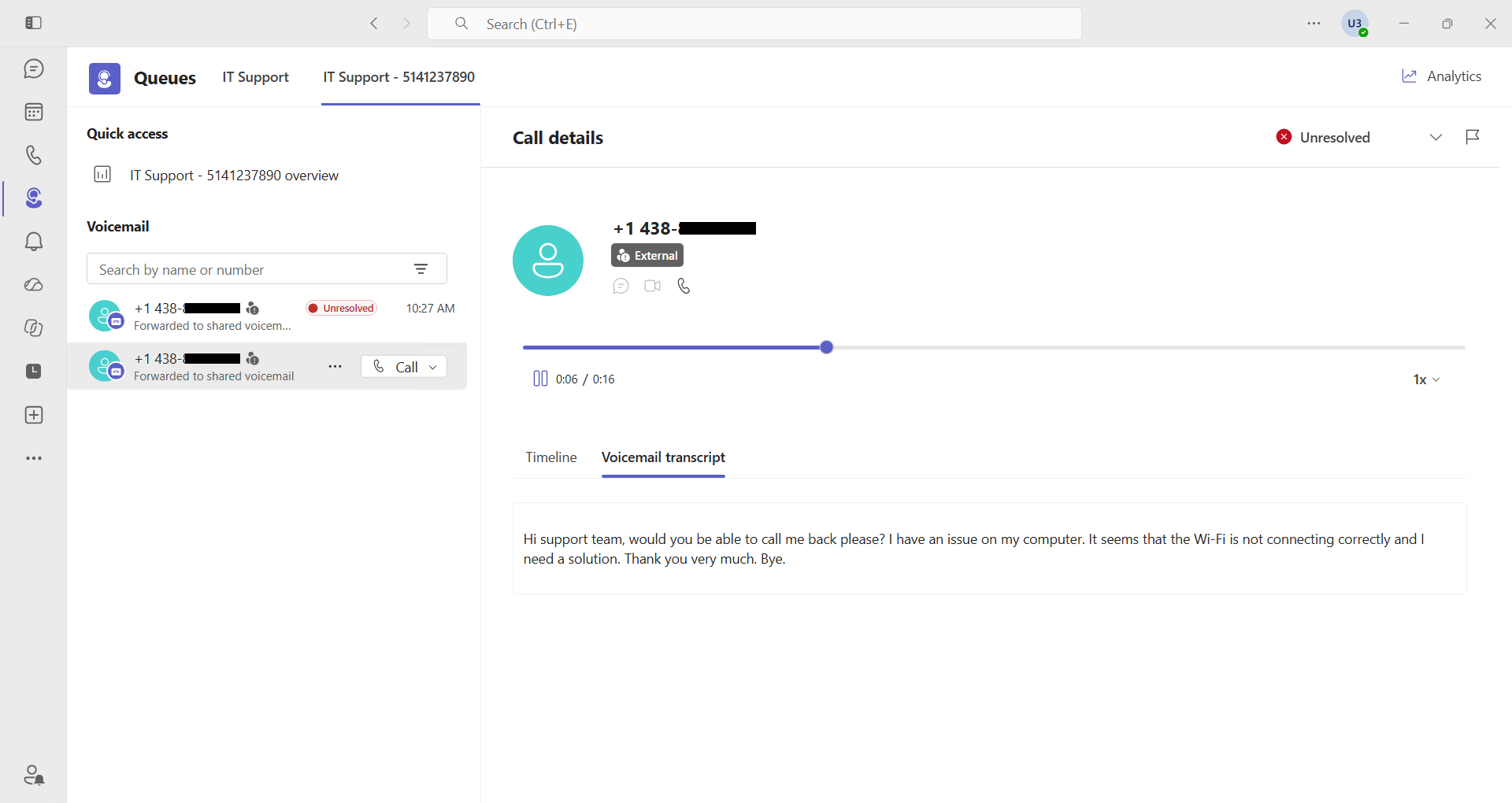Expand the Call button dropdown arrow

pos(433,367)
